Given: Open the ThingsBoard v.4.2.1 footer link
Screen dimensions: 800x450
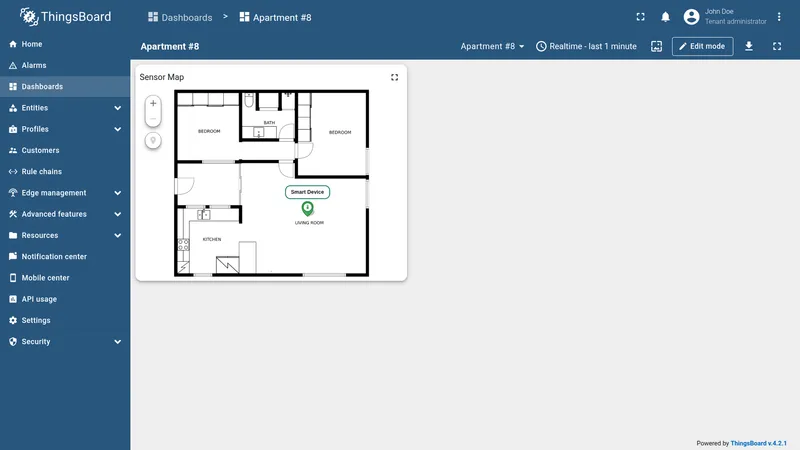Looking at the screenshot, I should coord(758,443).
